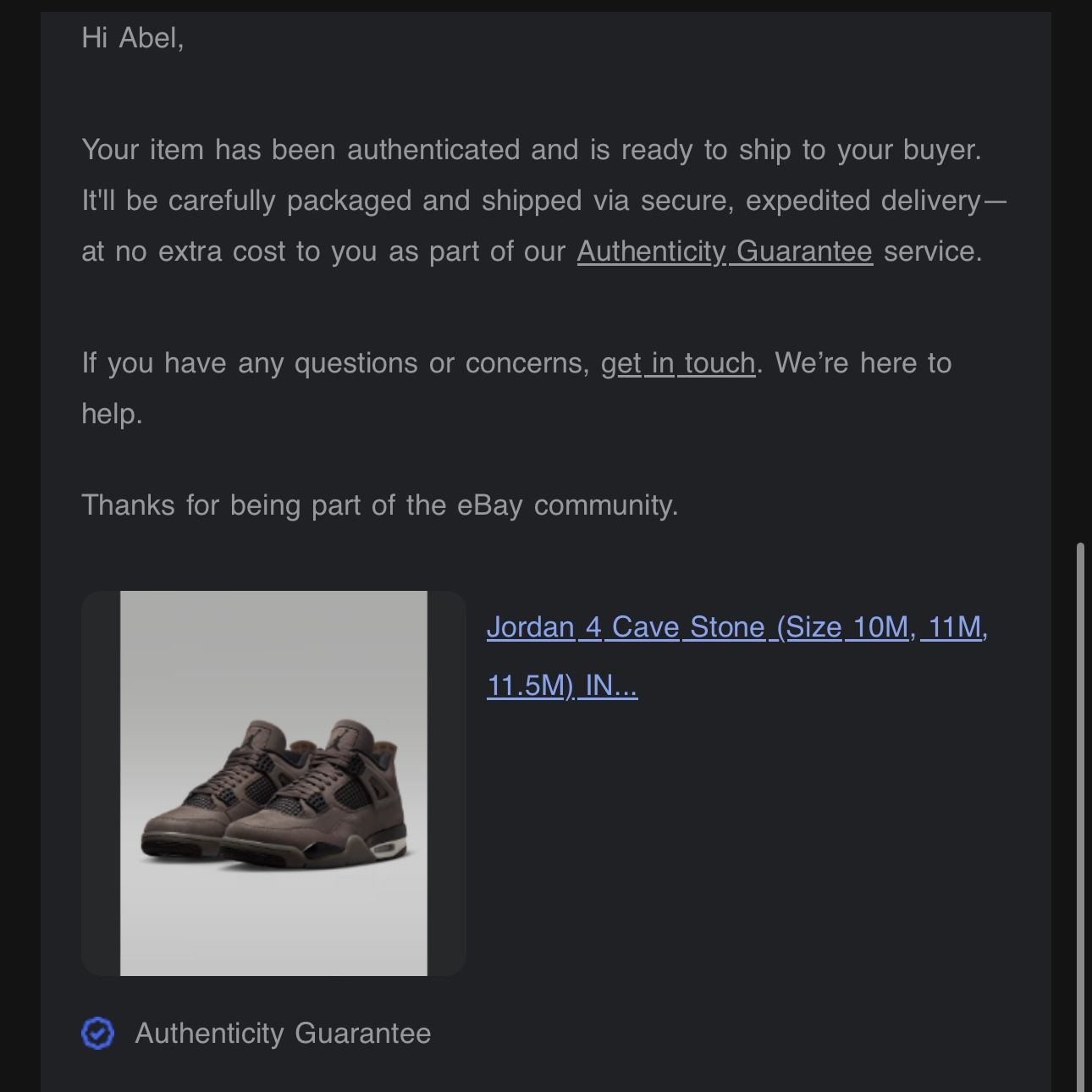Click the word 'service.' after Authenticity Guarantee
The width and height of the screenshot is (1092, 1092).
933,251
